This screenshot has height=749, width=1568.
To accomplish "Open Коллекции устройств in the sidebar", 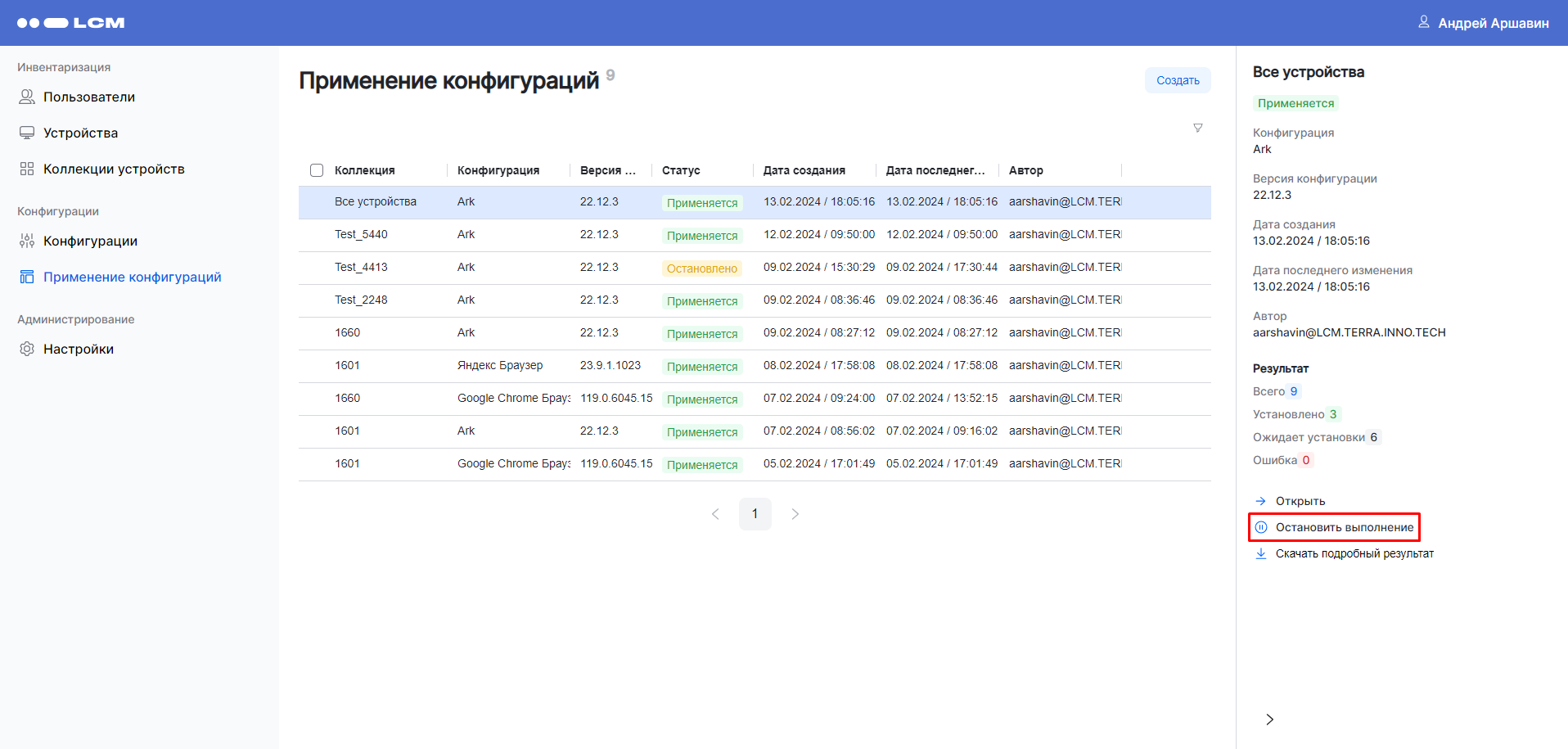I will (x=114, y=169).
